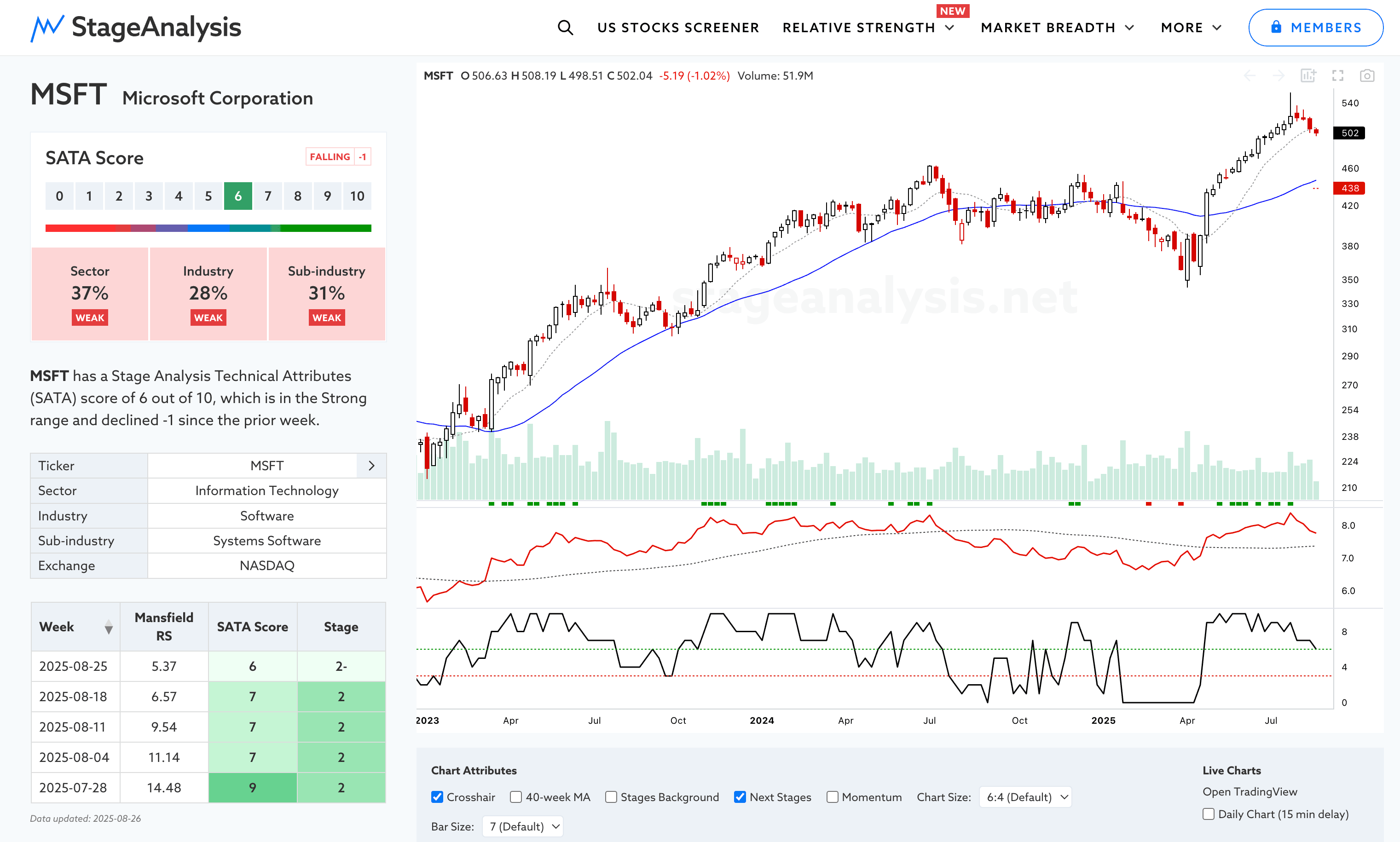Open the Bar Size dropdown
The width and height of the screenshot is (1400, 842).
click(523, 826)
